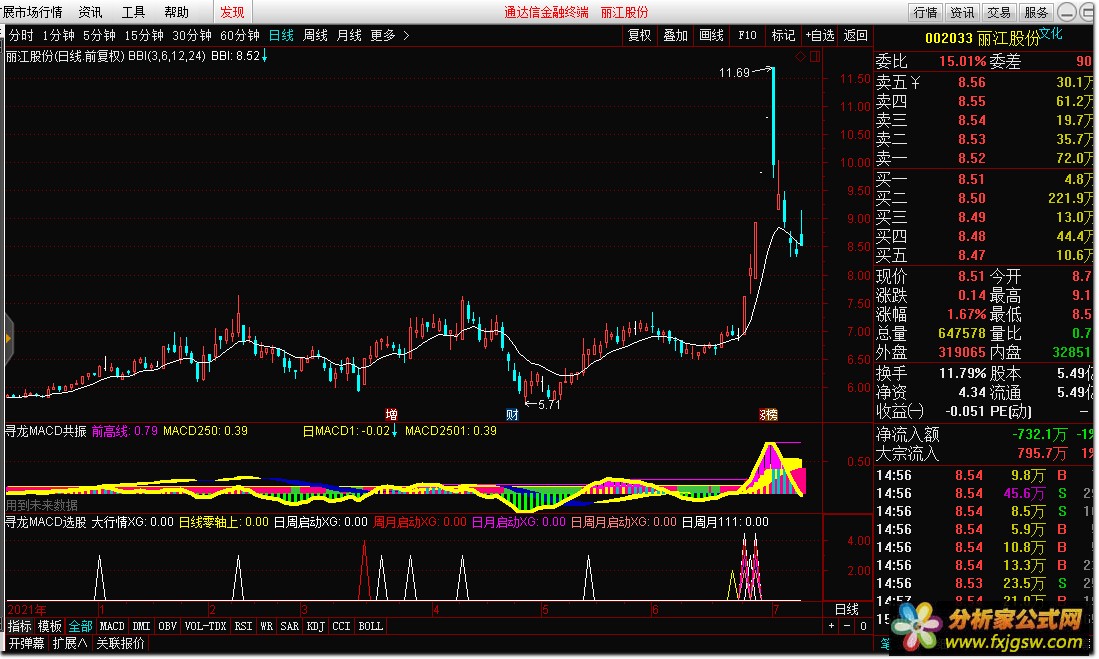
Task: Select the 15分钟 period
Action: pyautogui.click(x=144, y=35)
